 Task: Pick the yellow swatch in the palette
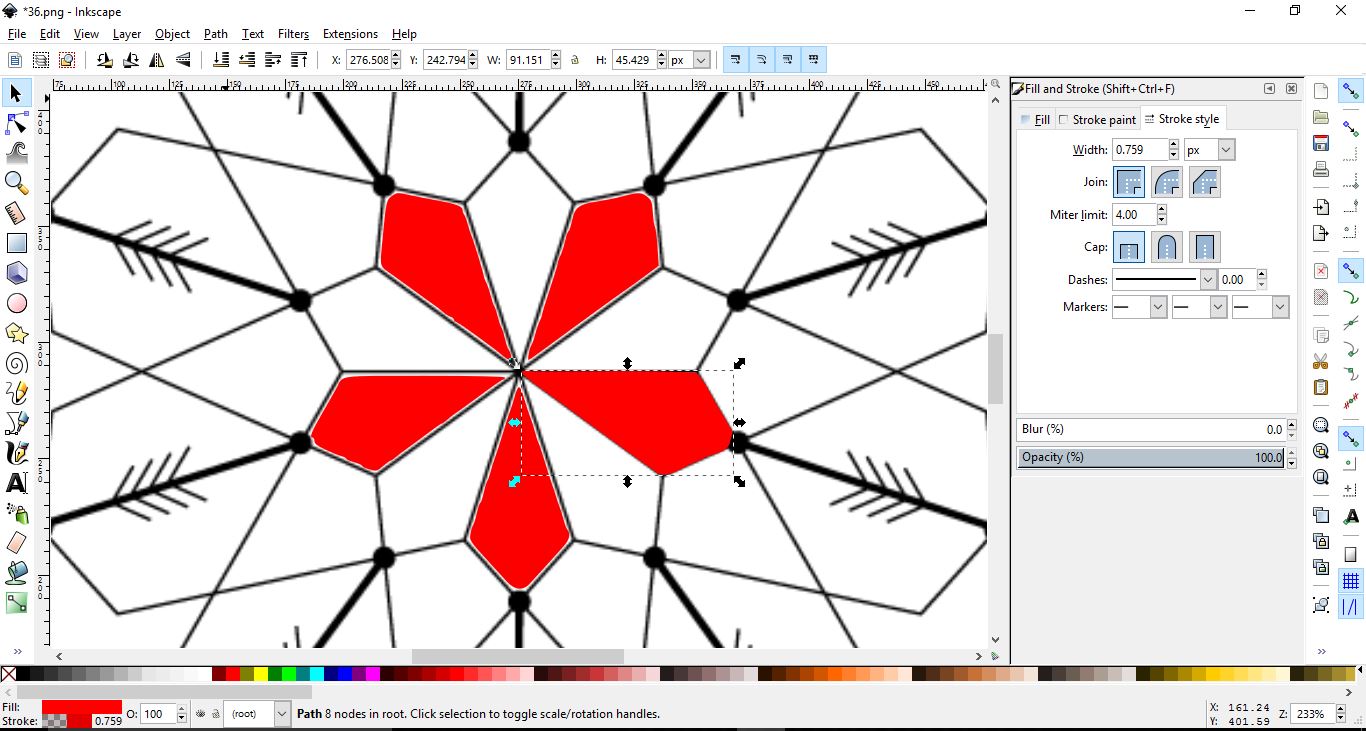pos(263,675)
